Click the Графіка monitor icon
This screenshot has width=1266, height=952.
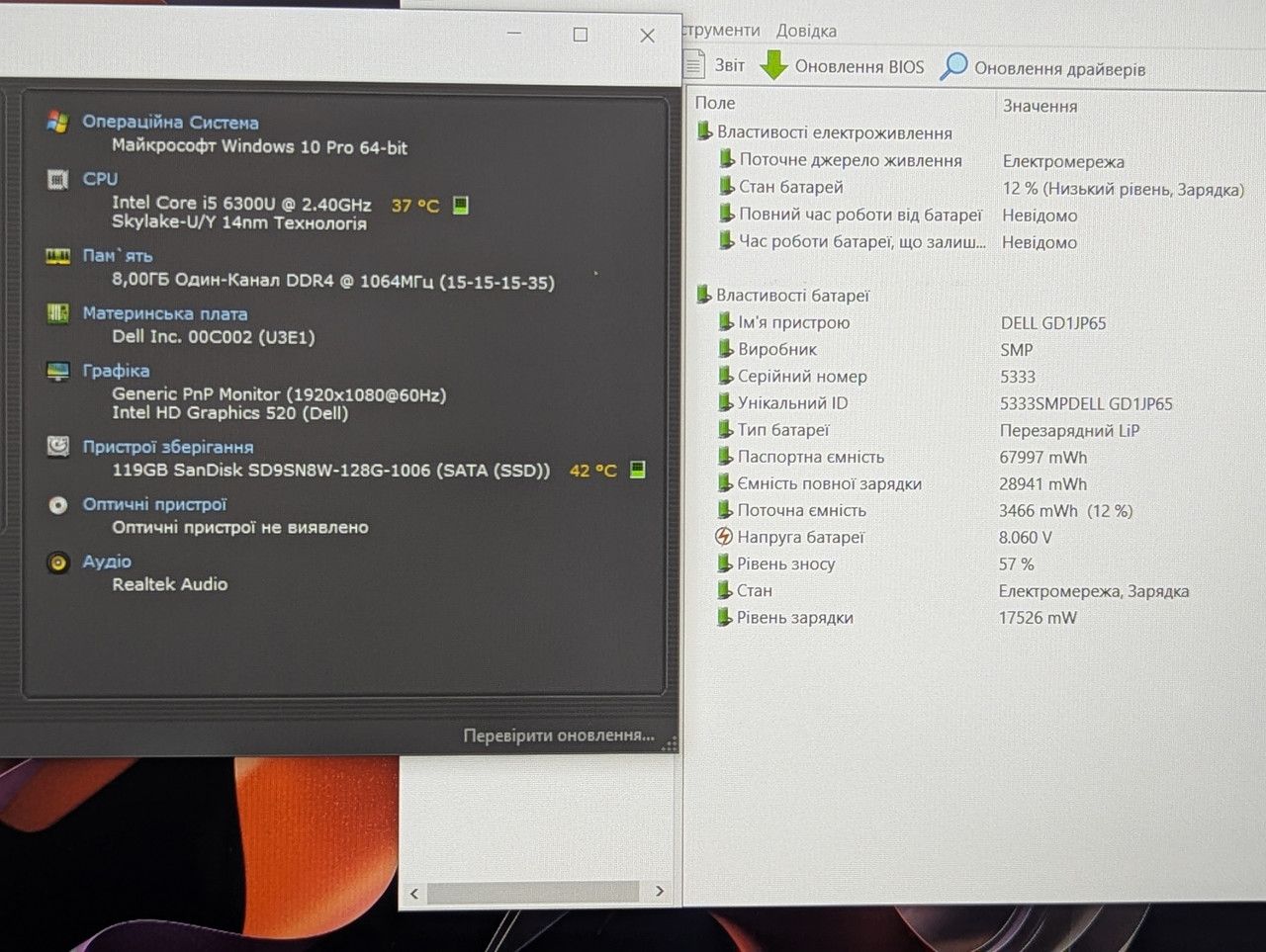click(57, 371)
